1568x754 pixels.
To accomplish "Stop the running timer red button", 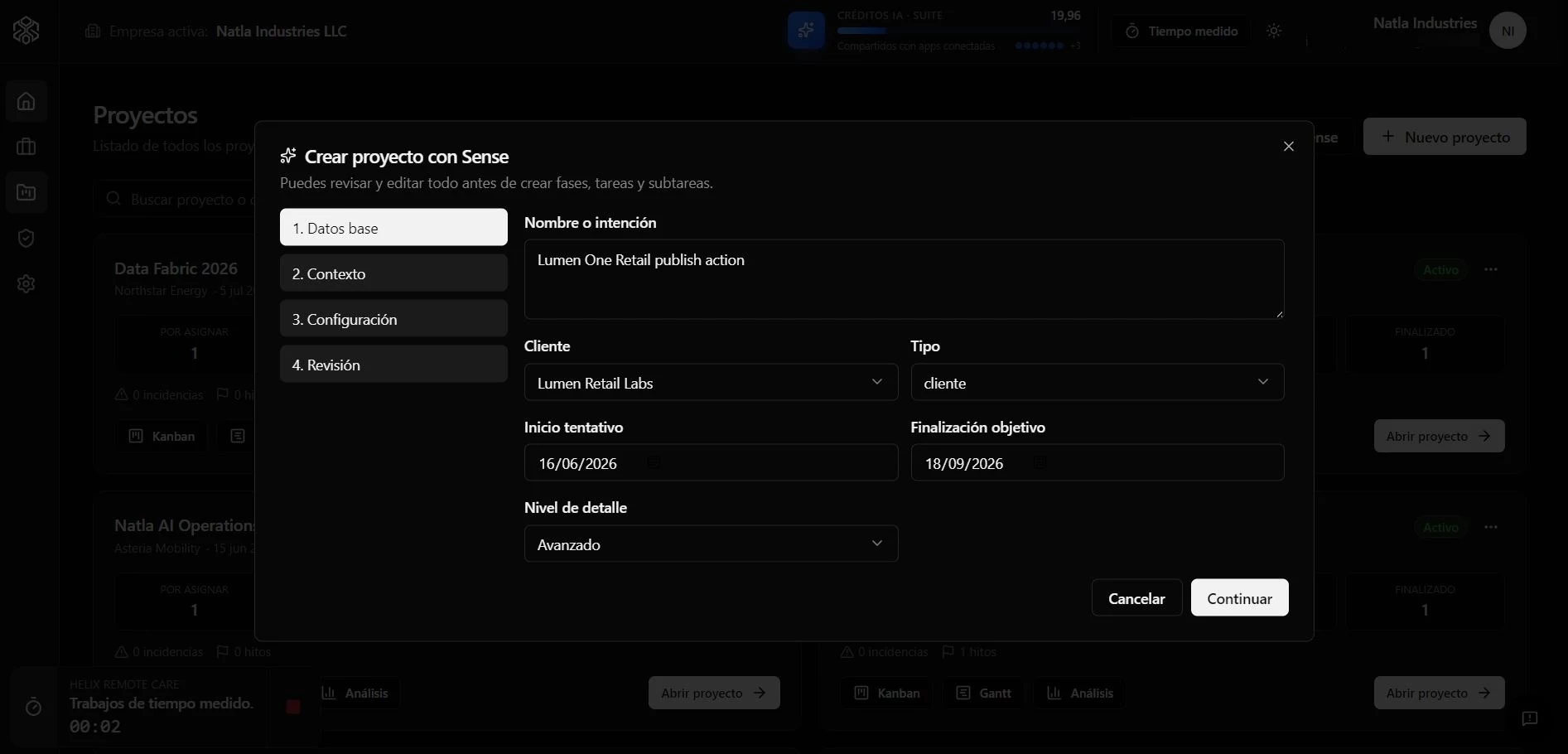I will coord(293,707).
